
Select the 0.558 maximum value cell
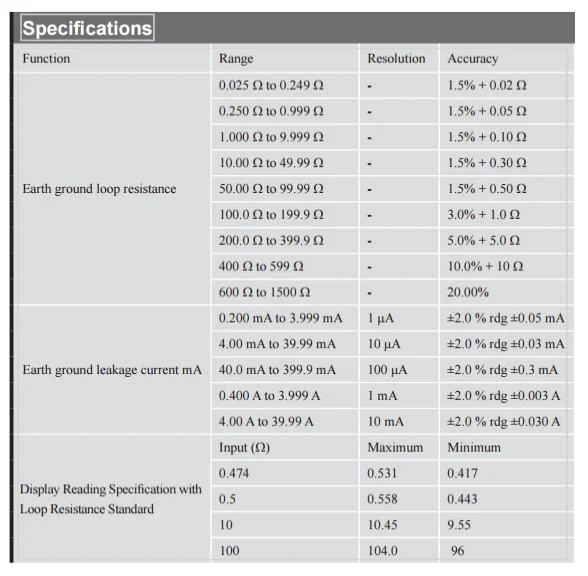coord(399,500)
